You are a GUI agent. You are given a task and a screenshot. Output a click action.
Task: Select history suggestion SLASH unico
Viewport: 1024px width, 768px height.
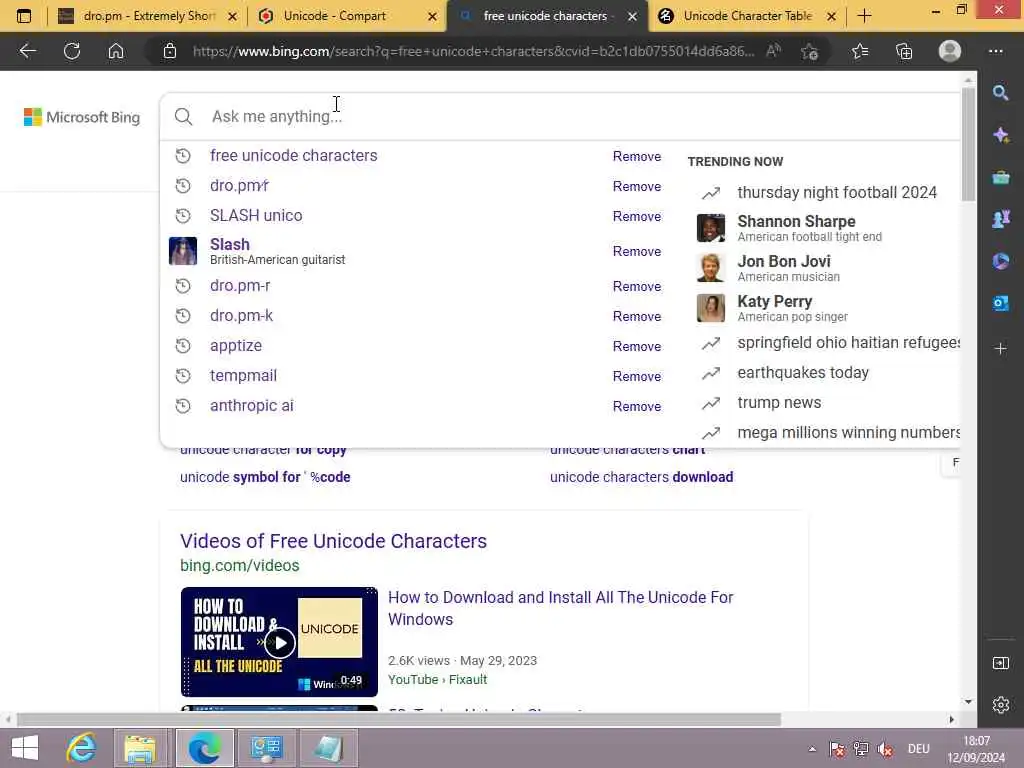click(256, 216)
